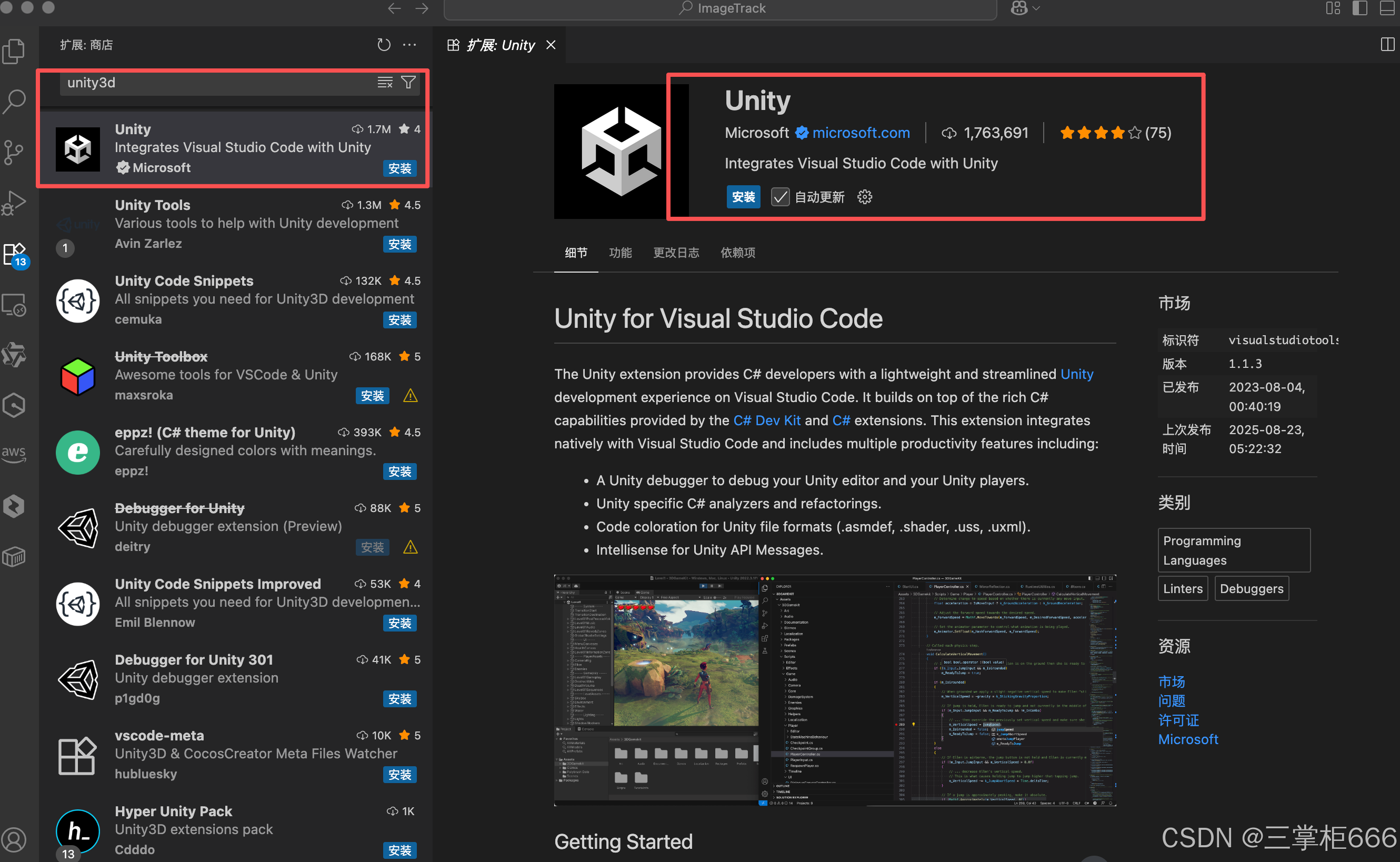1400x862 pixels.
Task: Open the Unity editor screenshot preview image
Action: coord(835,690)
